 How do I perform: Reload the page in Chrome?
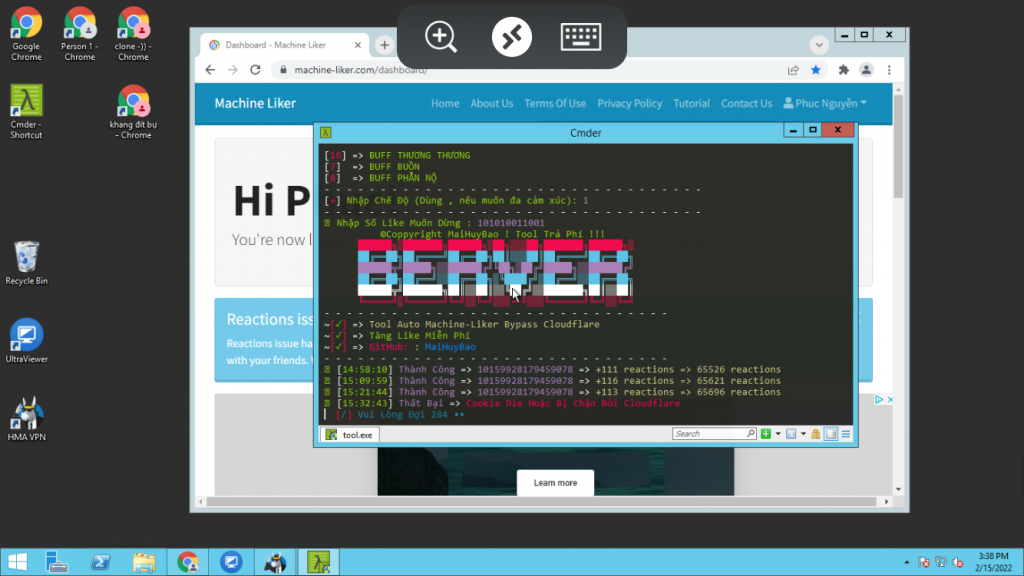pyautogui.click(x=255, y=70)
